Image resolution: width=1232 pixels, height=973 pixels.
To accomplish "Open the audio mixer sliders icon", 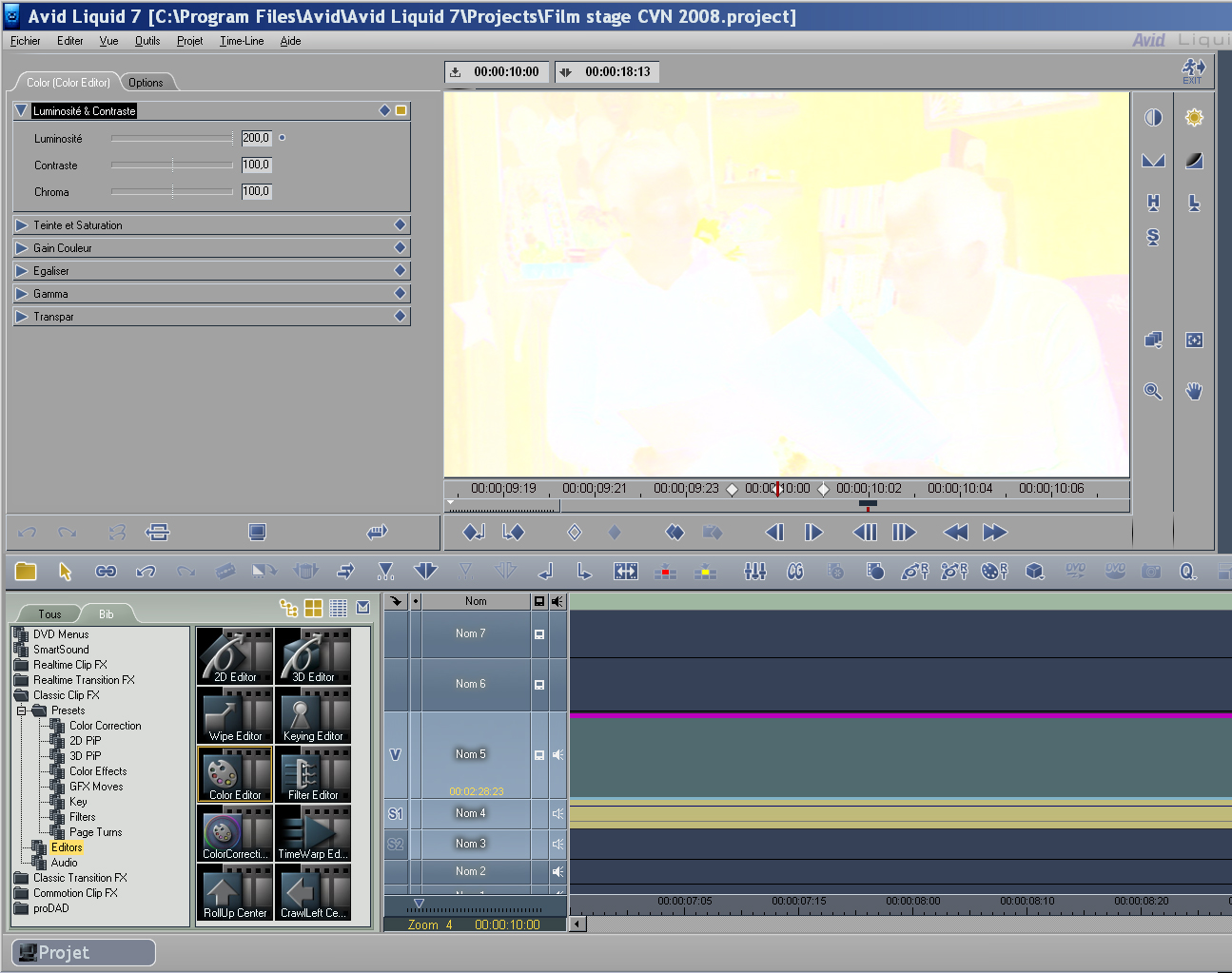I will click(754, 571).
